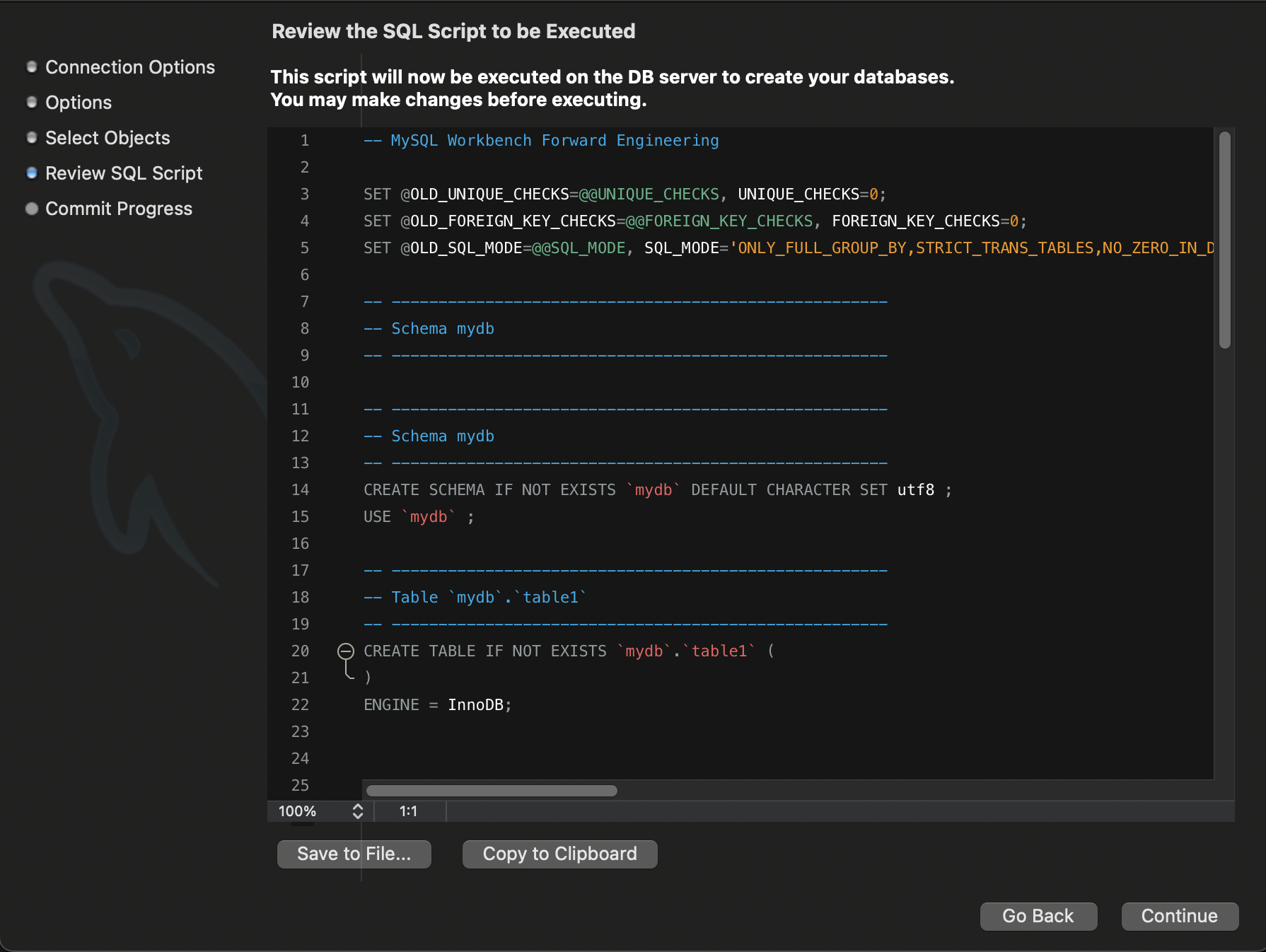Save the script with Save to File

click(354, 854)
